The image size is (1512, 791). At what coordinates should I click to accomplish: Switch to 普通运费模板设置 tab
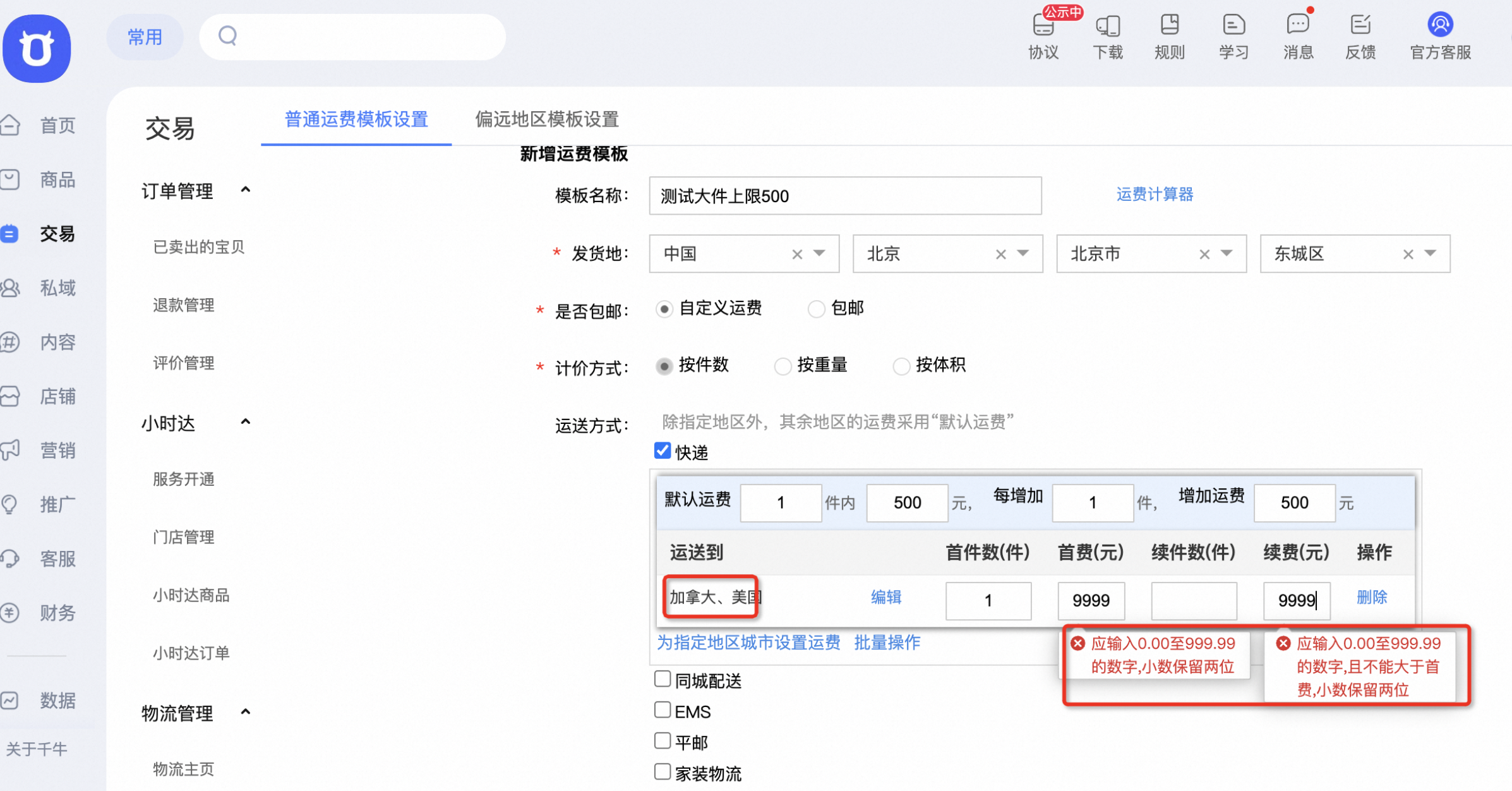[356, 119]
